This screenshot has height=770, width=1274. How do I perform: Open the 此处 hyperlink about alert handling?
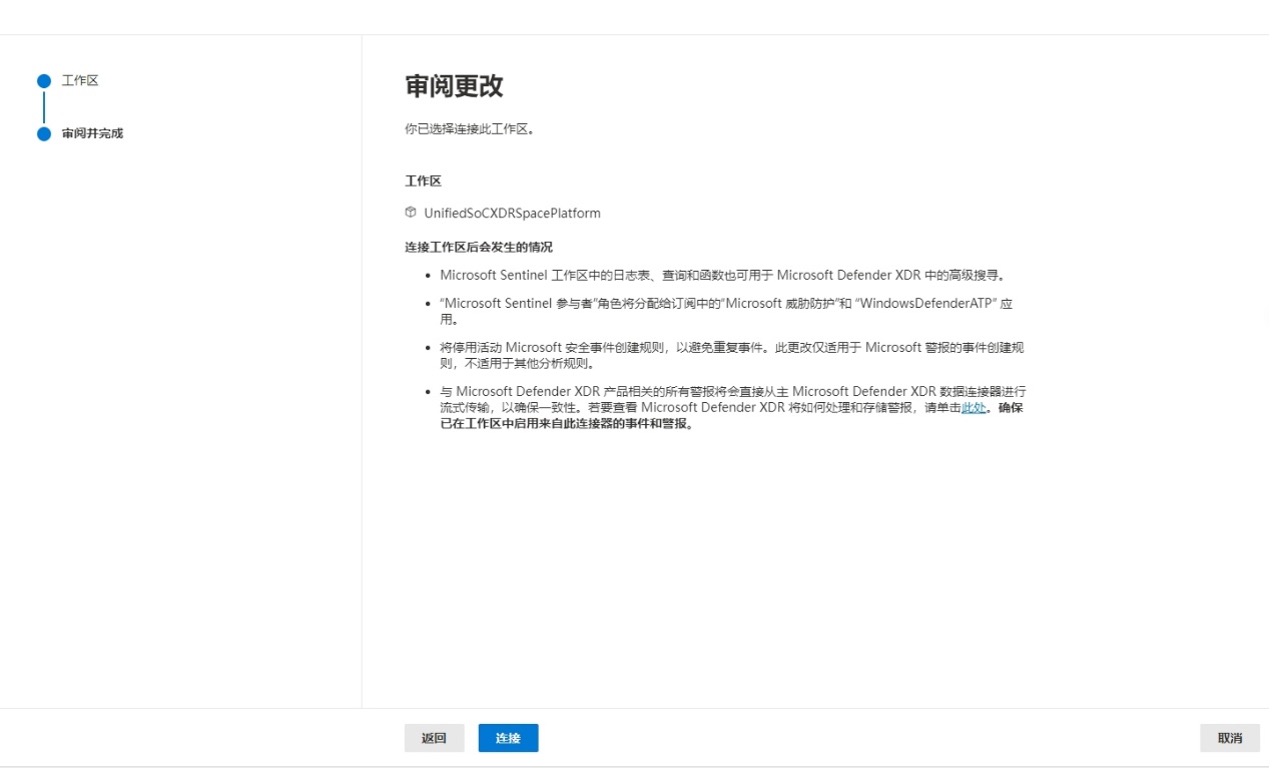point(974,408)
